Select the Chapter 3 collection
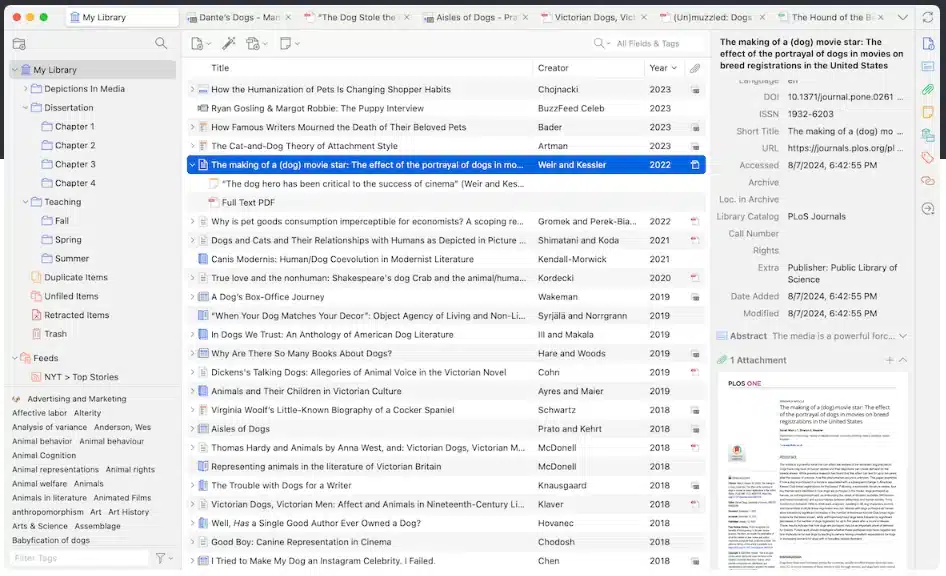Screen dimensions: 946x576 (x=75, y=164)
